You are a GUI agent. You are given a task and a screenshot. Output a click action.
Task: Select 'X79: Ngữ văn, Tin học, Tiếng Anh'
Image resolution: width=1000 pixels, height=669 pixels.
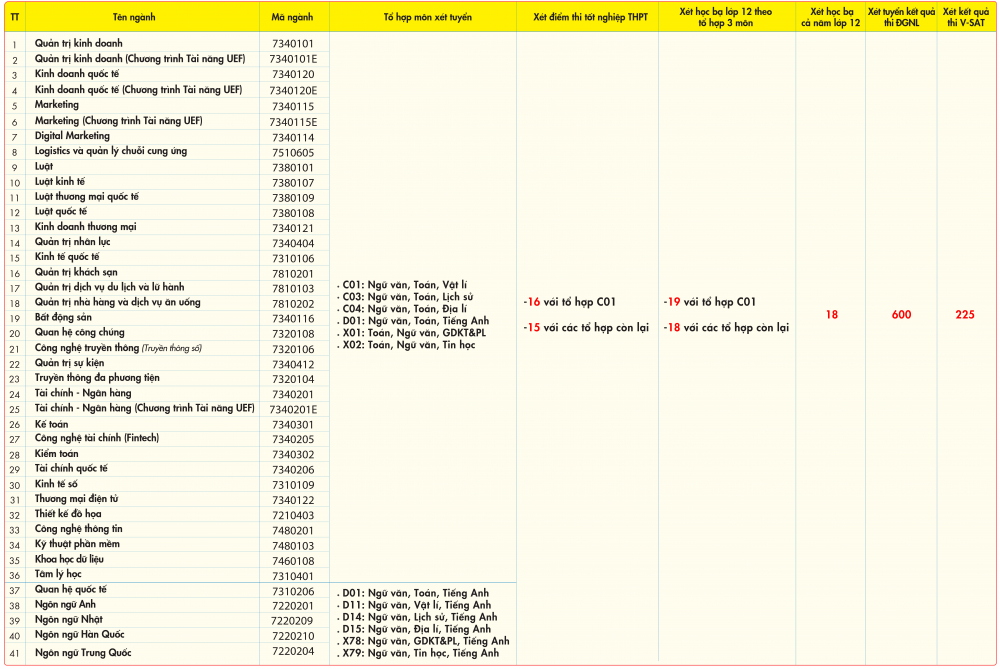pyautogui.click(x=418, y=653)
